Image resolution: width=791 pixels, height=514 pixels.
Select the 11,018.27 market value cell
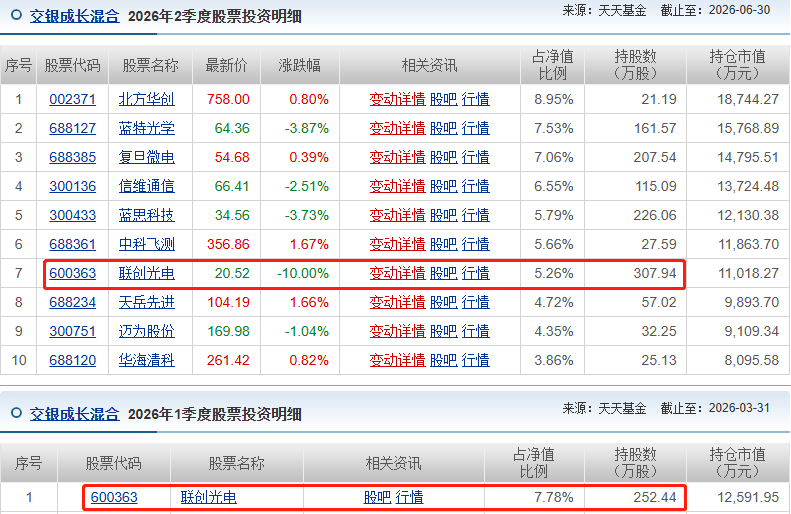coord(748,273)
